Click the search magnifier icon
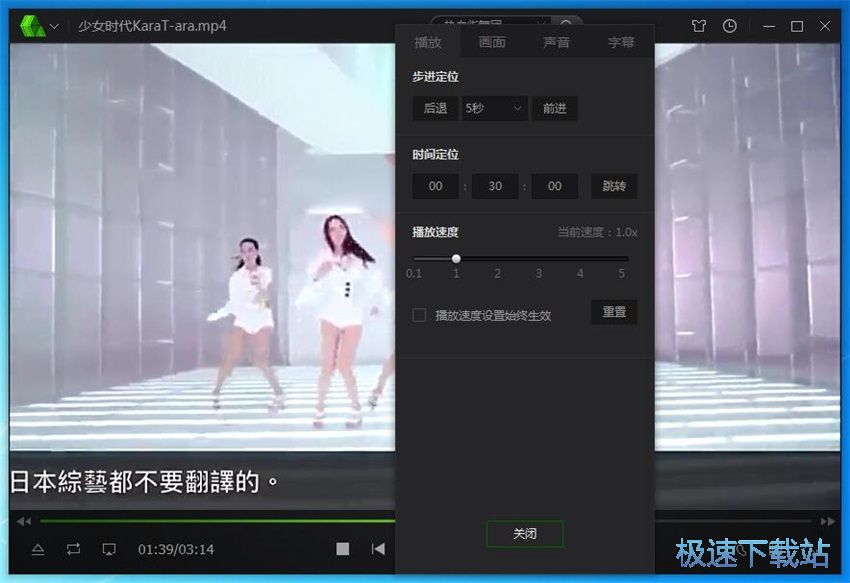 coord(566,24)
